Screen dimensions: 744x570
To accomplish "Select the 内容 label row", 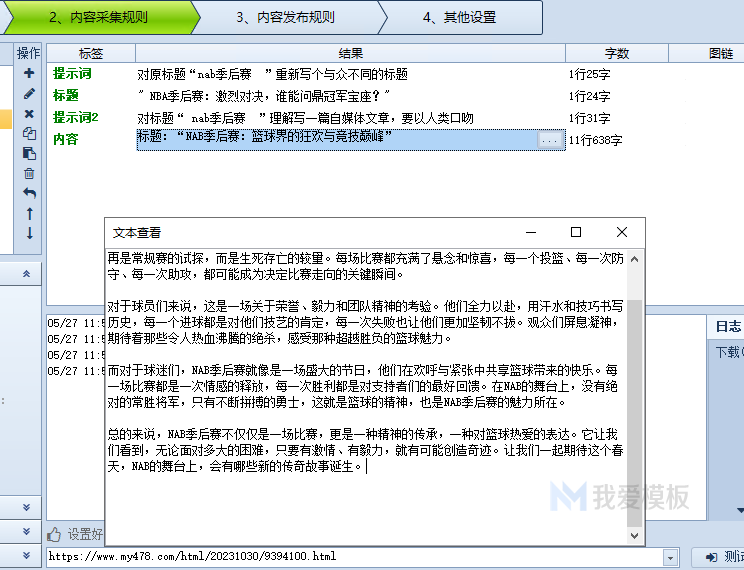I will coord(65,139).
